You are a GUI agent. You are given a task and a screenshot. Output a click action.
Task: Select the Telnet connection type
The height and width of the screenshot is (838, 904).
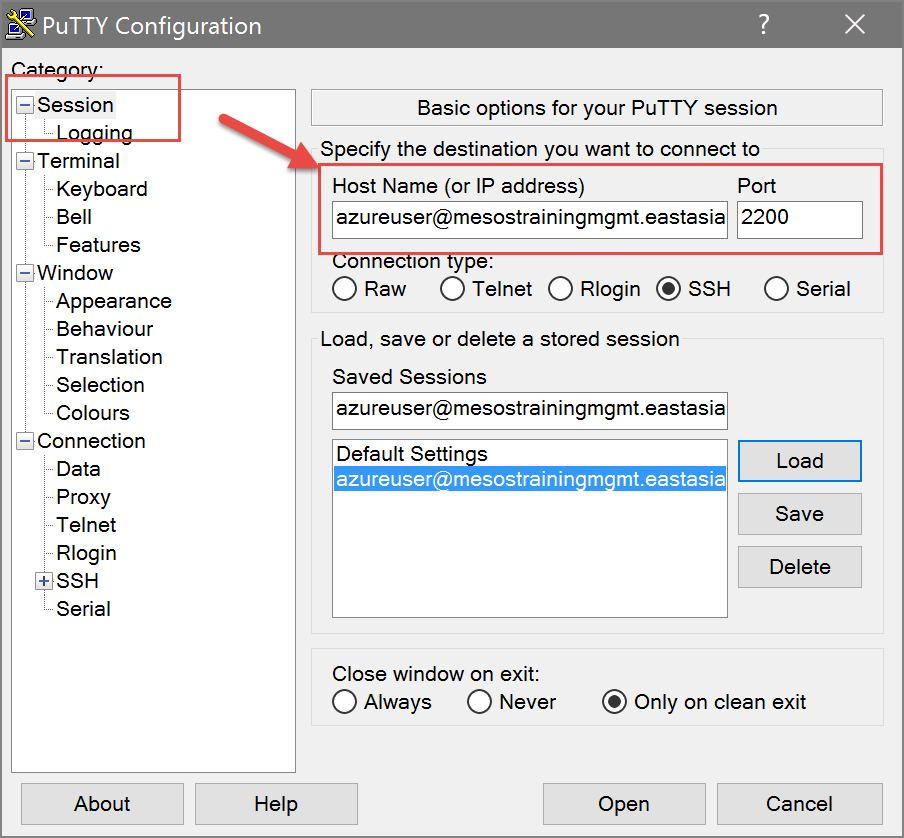tap(452, 289)
